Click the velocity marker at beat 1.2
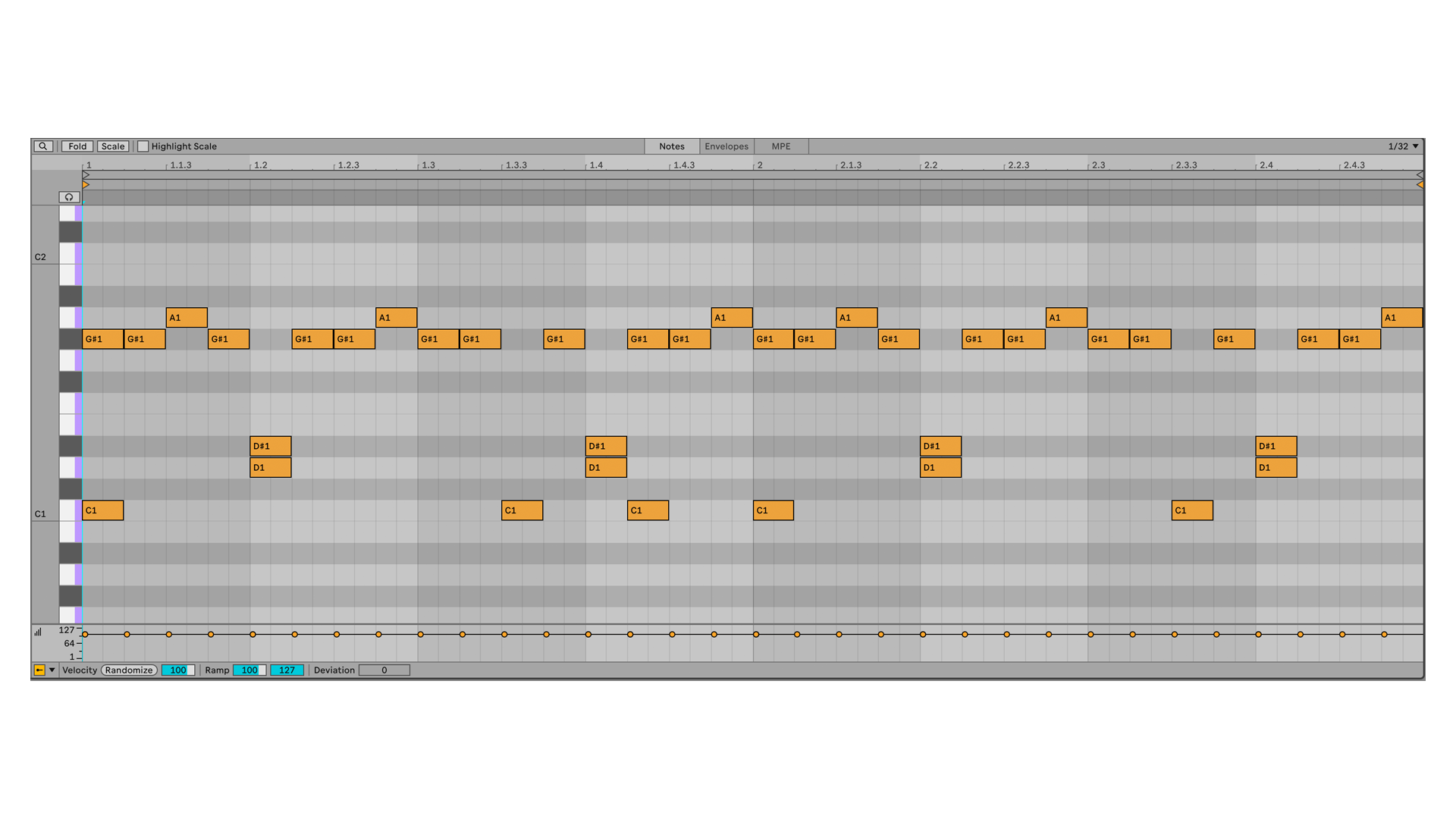Image resolution: width=1456 pixels, height=819 pixels. pos(253,634)
